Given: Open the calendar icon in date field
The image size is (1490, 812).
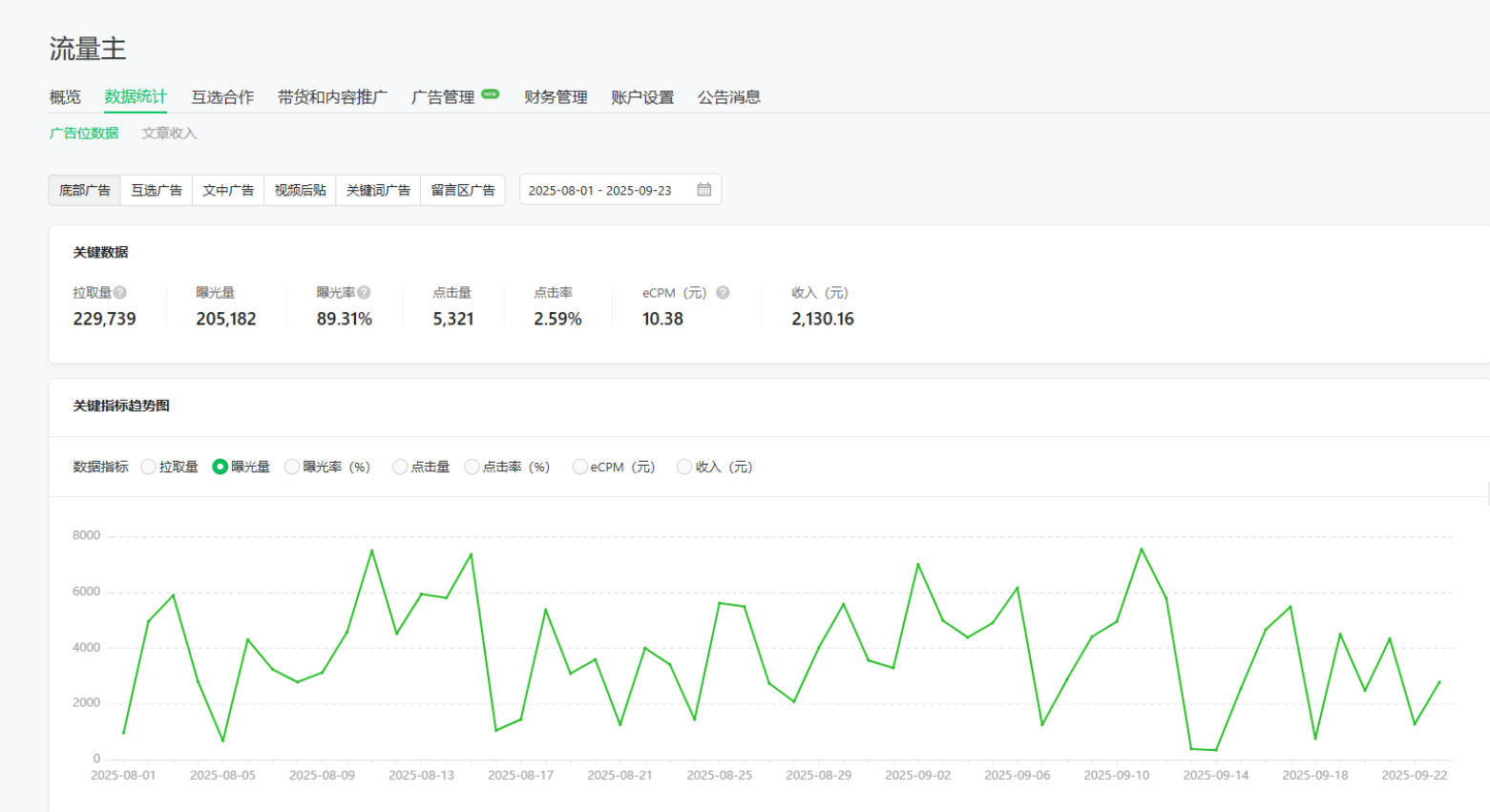Looking at the screenshot, I should click(704, 190).
